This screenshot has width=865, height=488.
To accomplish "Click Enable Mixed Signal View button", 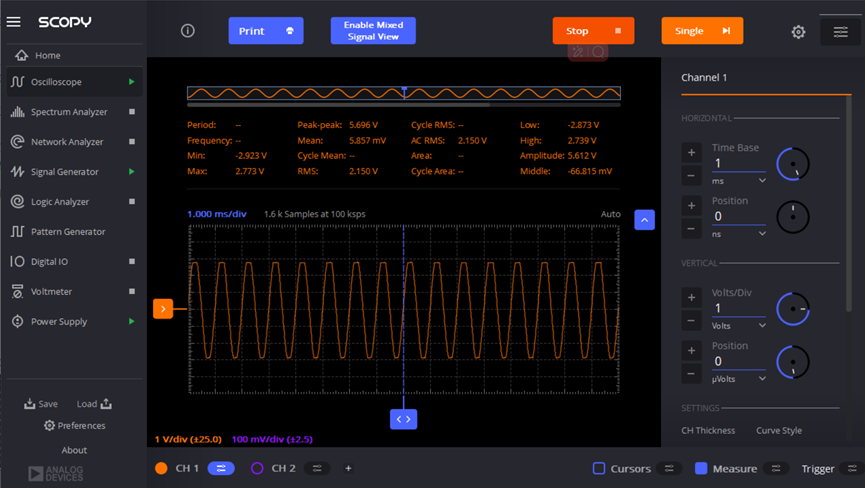I will (373, 31).
